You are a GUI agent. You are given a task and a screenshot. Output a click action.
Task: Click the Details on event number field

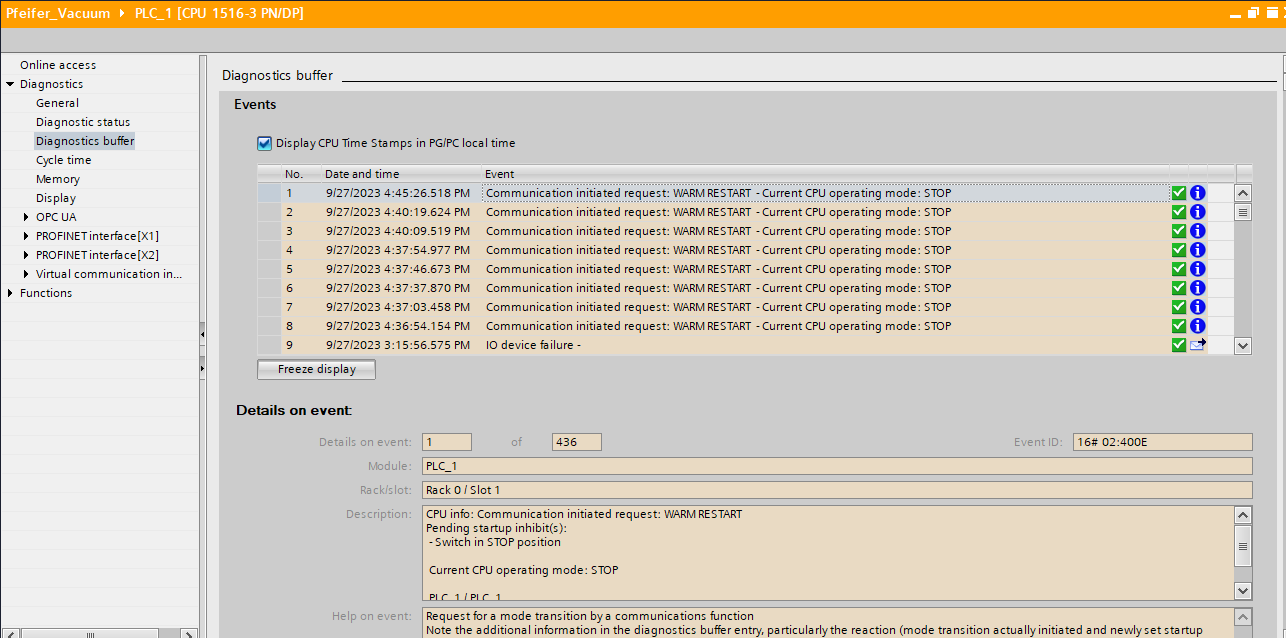click(x=446, y=442)
